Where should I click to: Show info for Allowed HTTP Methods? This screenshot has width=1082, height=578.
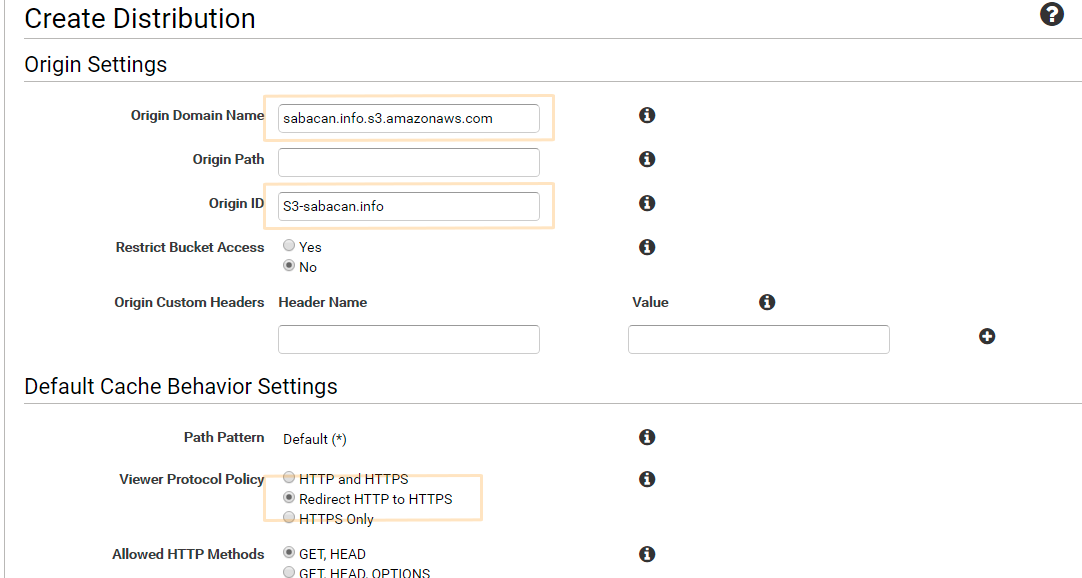647,554
